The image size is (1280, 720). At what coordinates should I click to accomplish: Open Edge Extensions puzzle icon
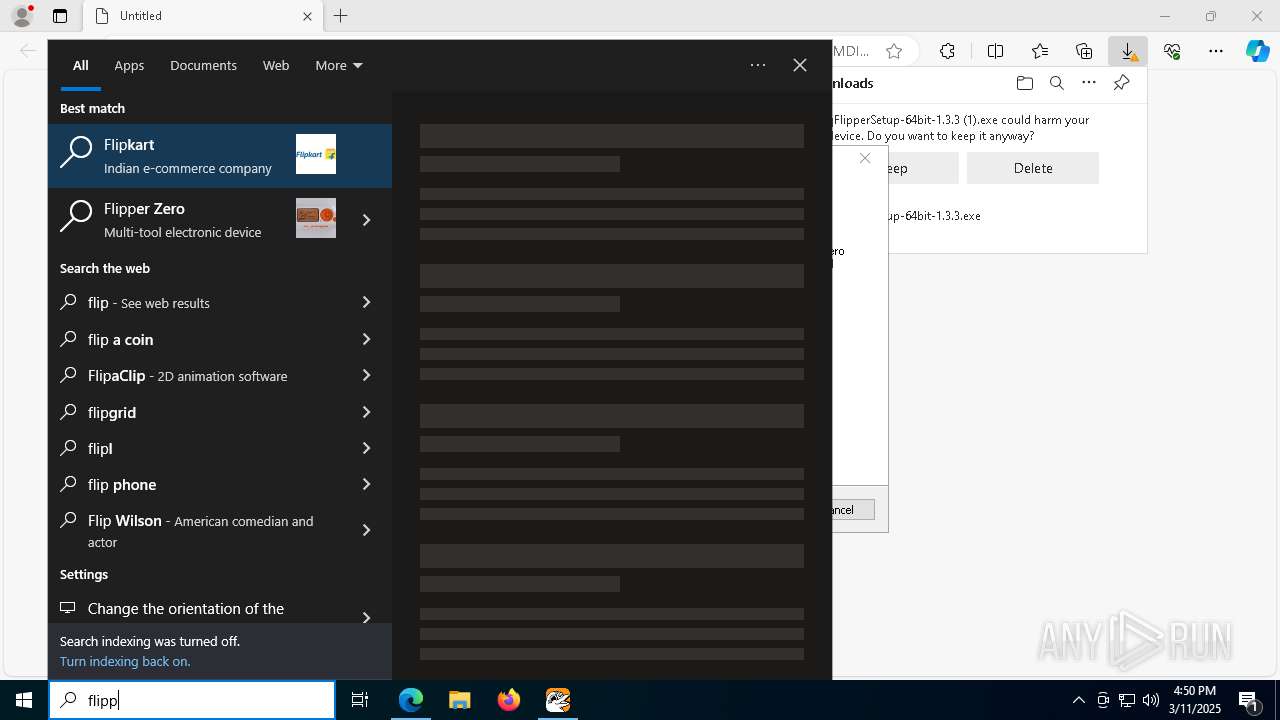pyautogui.click(x=947, y=51)
